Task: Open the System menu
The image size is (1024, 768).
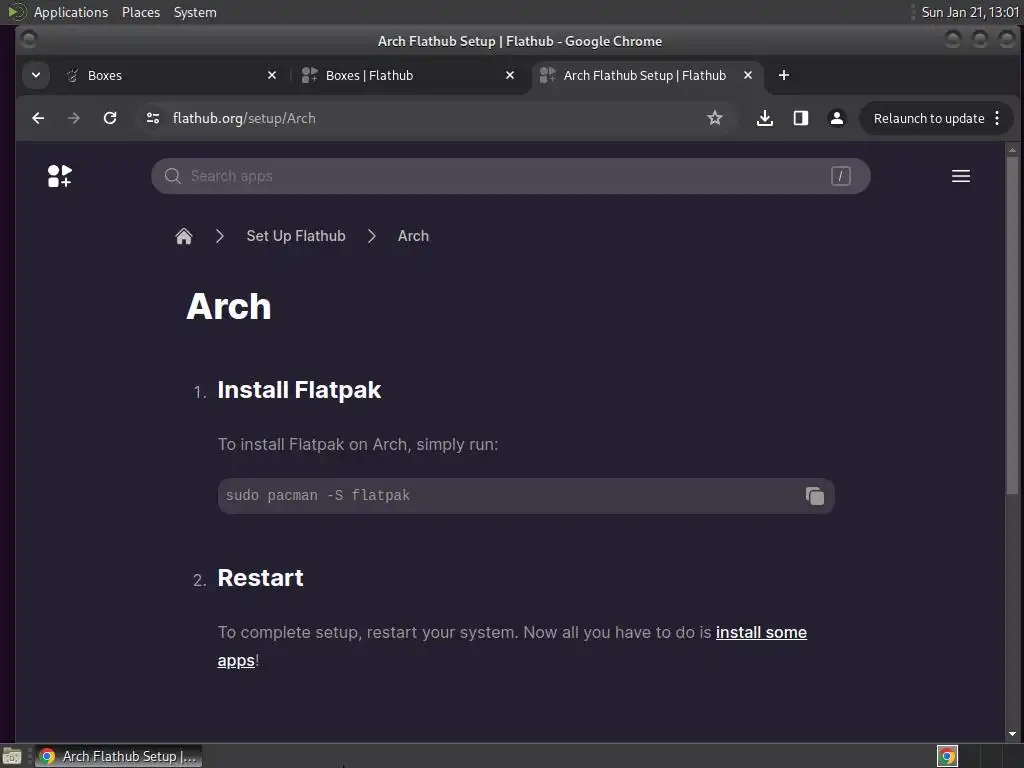Action: 195,12
